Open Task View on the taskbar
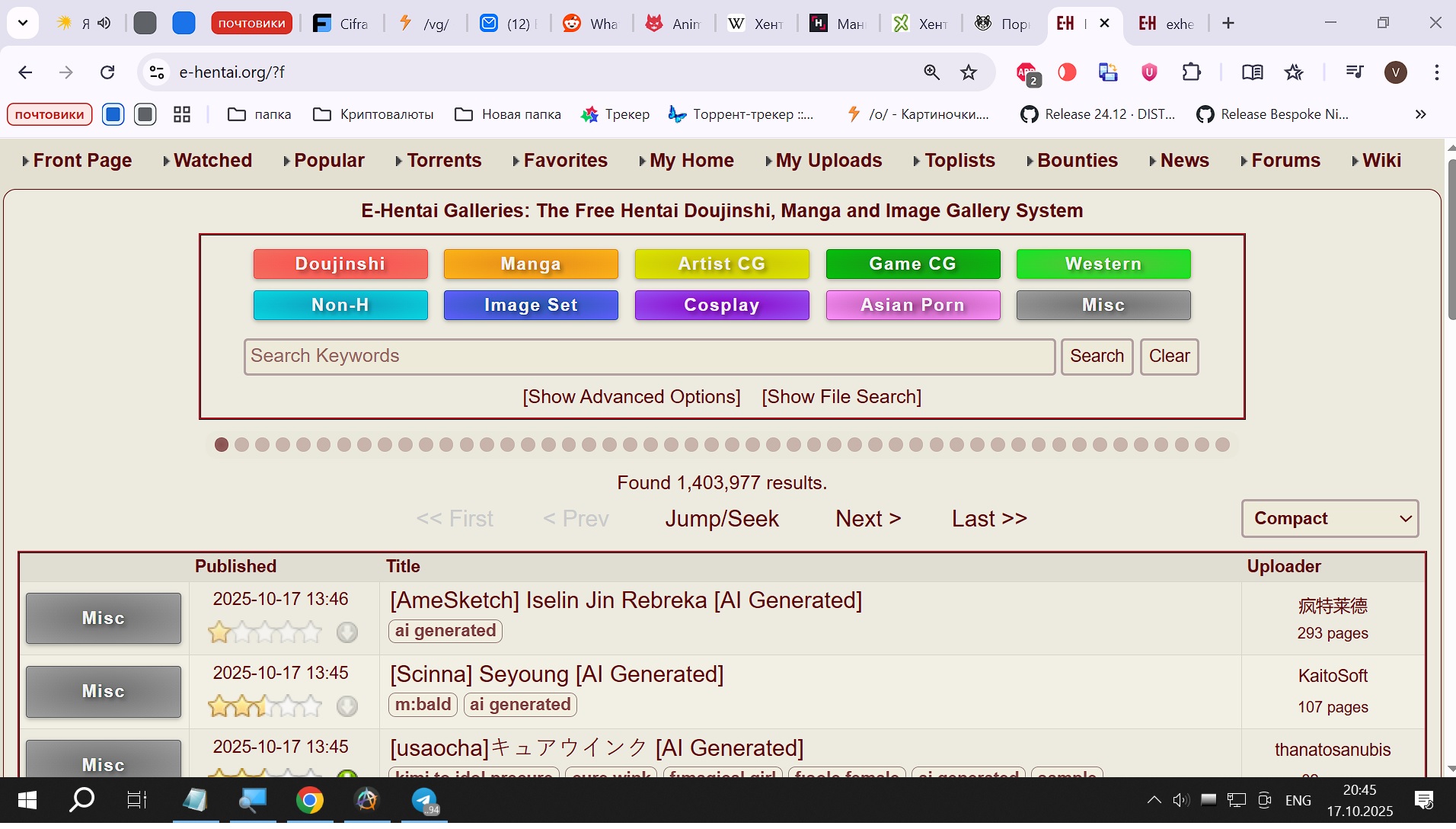 pyautogui.click(x=137, y=800)
